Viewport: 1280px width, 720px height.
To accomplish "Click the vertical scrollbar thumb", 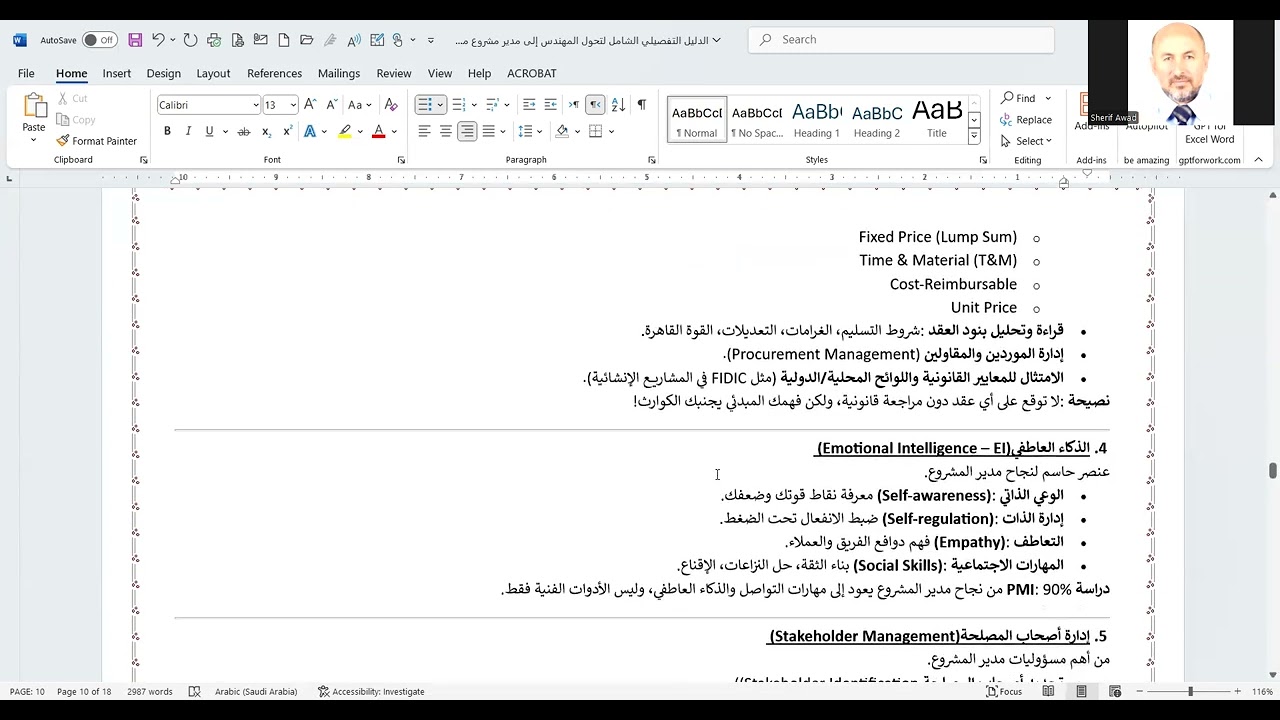I will [1273, 471].
